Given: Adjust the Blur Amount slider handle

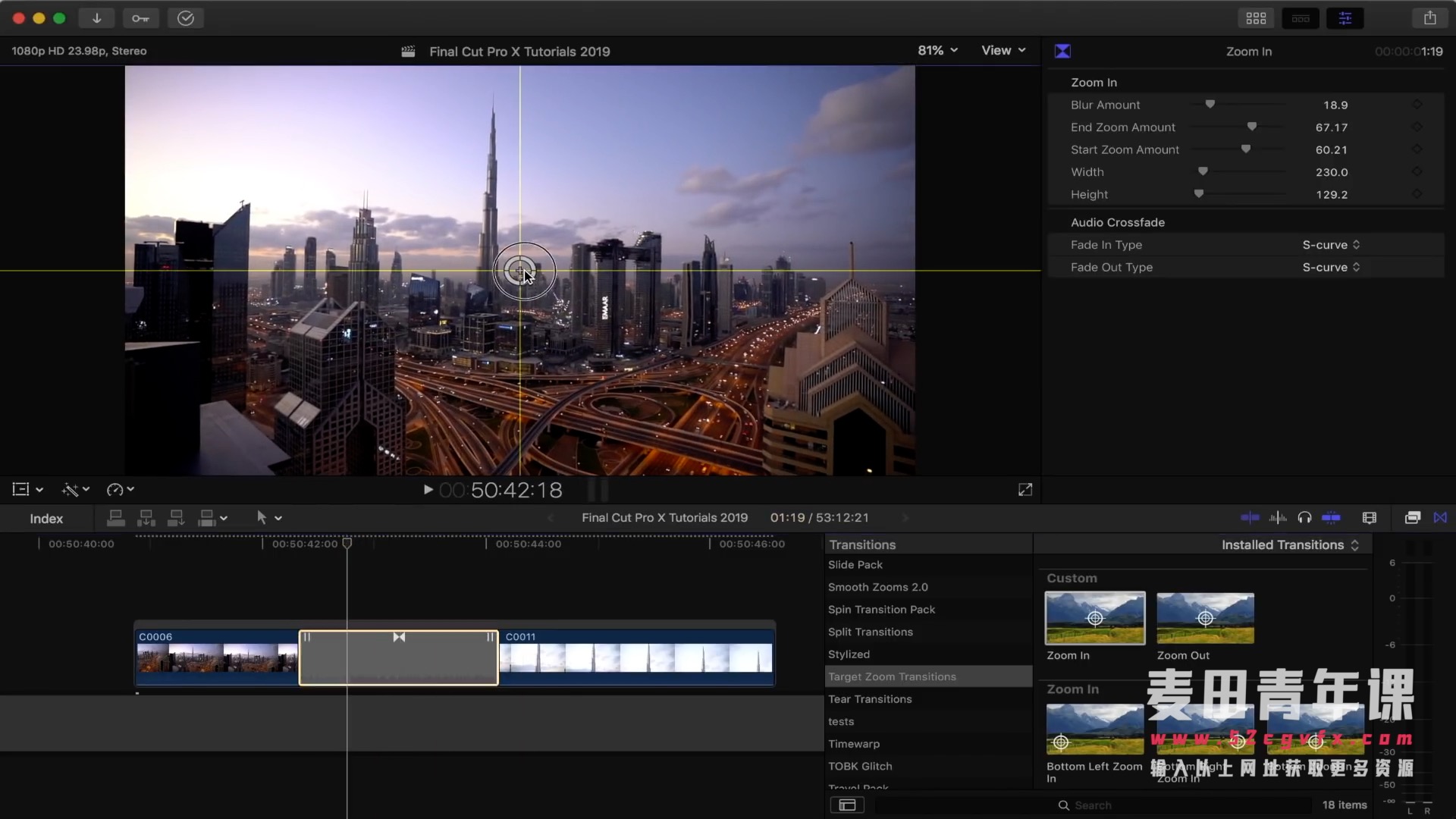Looking at the screenshot, I should click(1210, 105).
